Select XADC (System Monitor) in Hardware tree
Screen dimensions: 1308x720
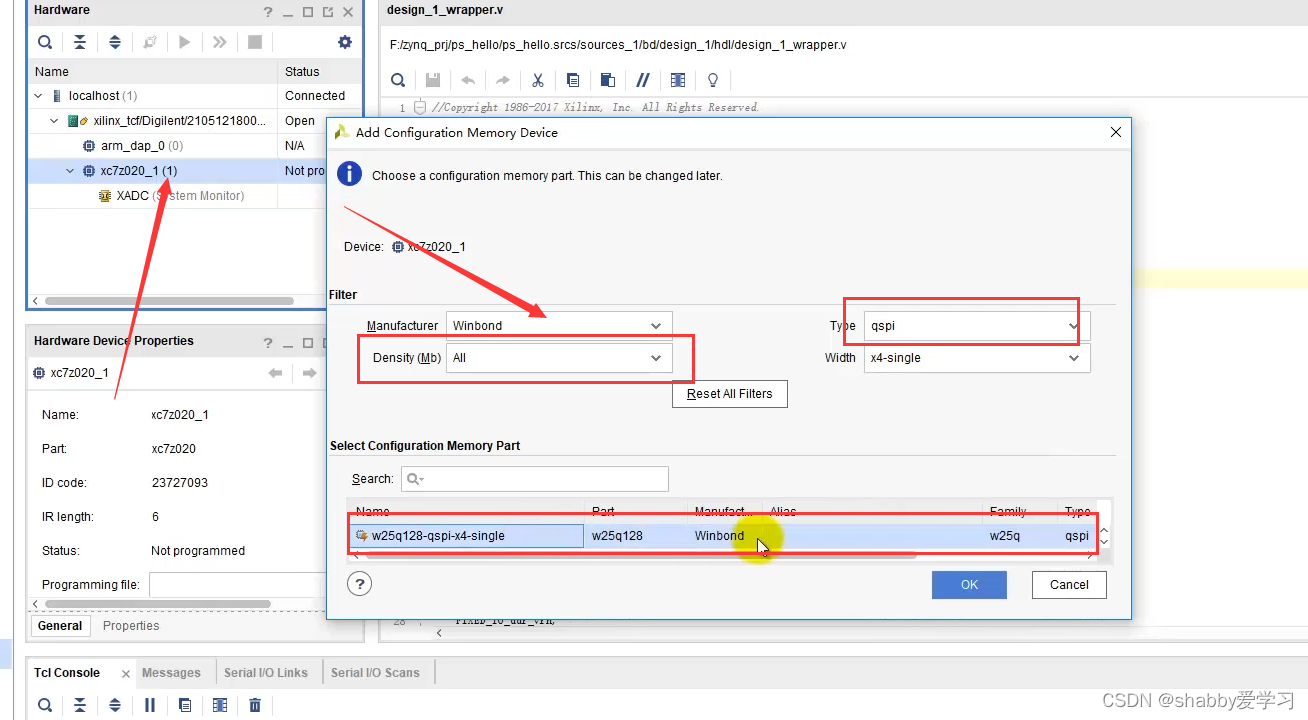pyautogui.click(x=171, y=196)
